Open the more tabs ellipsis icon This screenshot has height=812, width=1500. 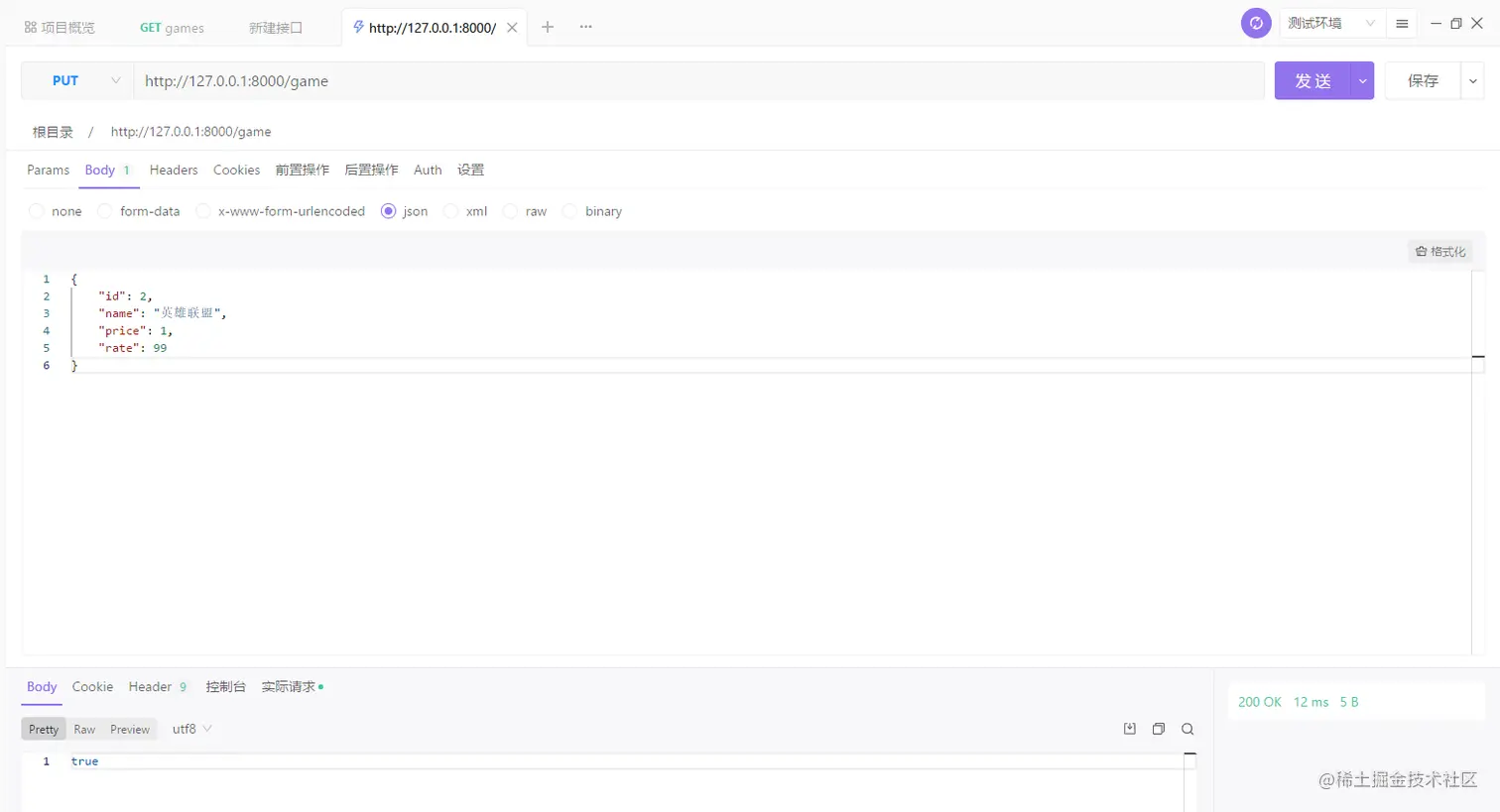coord(586,27)
